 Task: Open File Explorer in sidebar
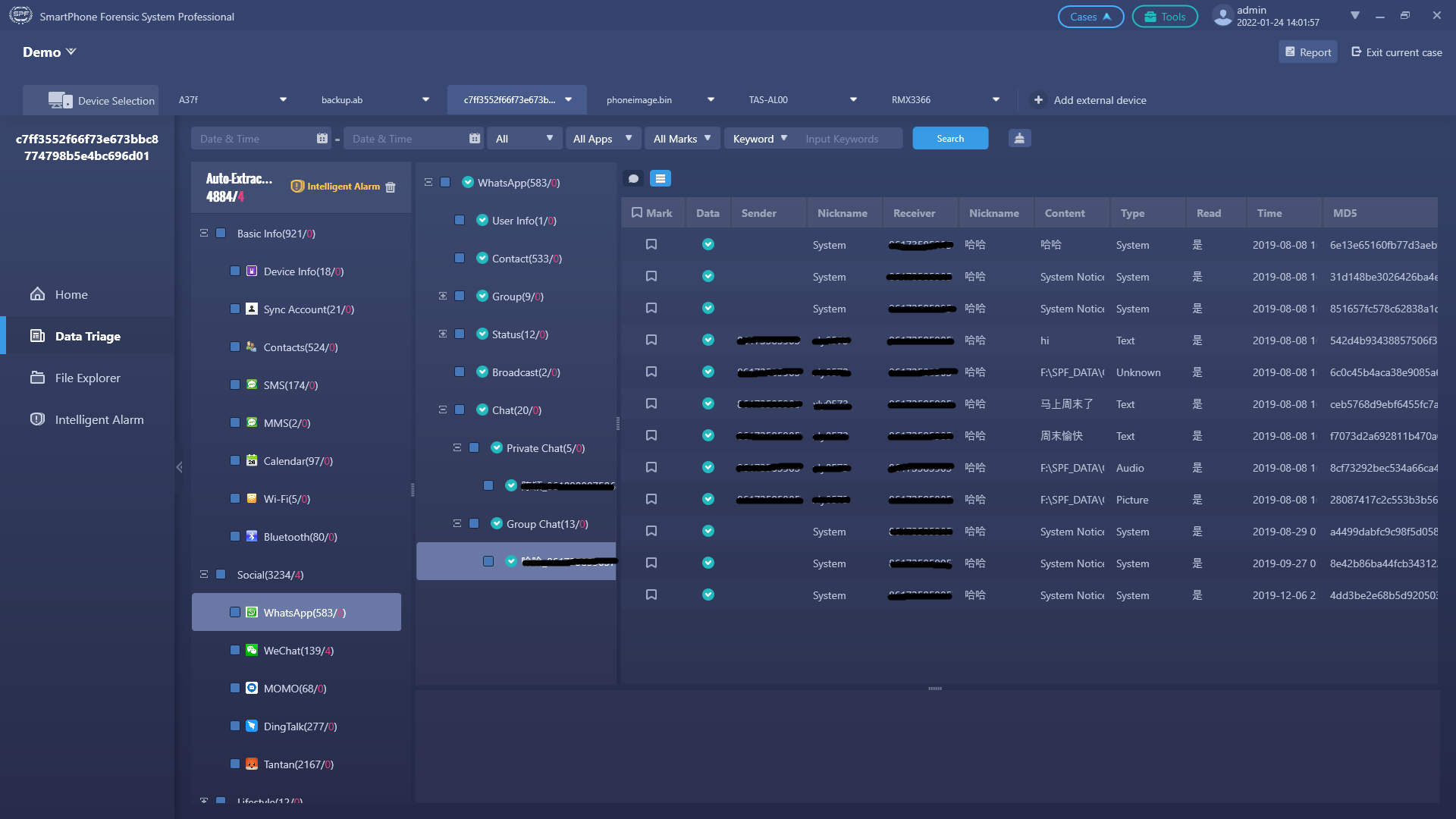pyautogui.click(x=87, y=378)
